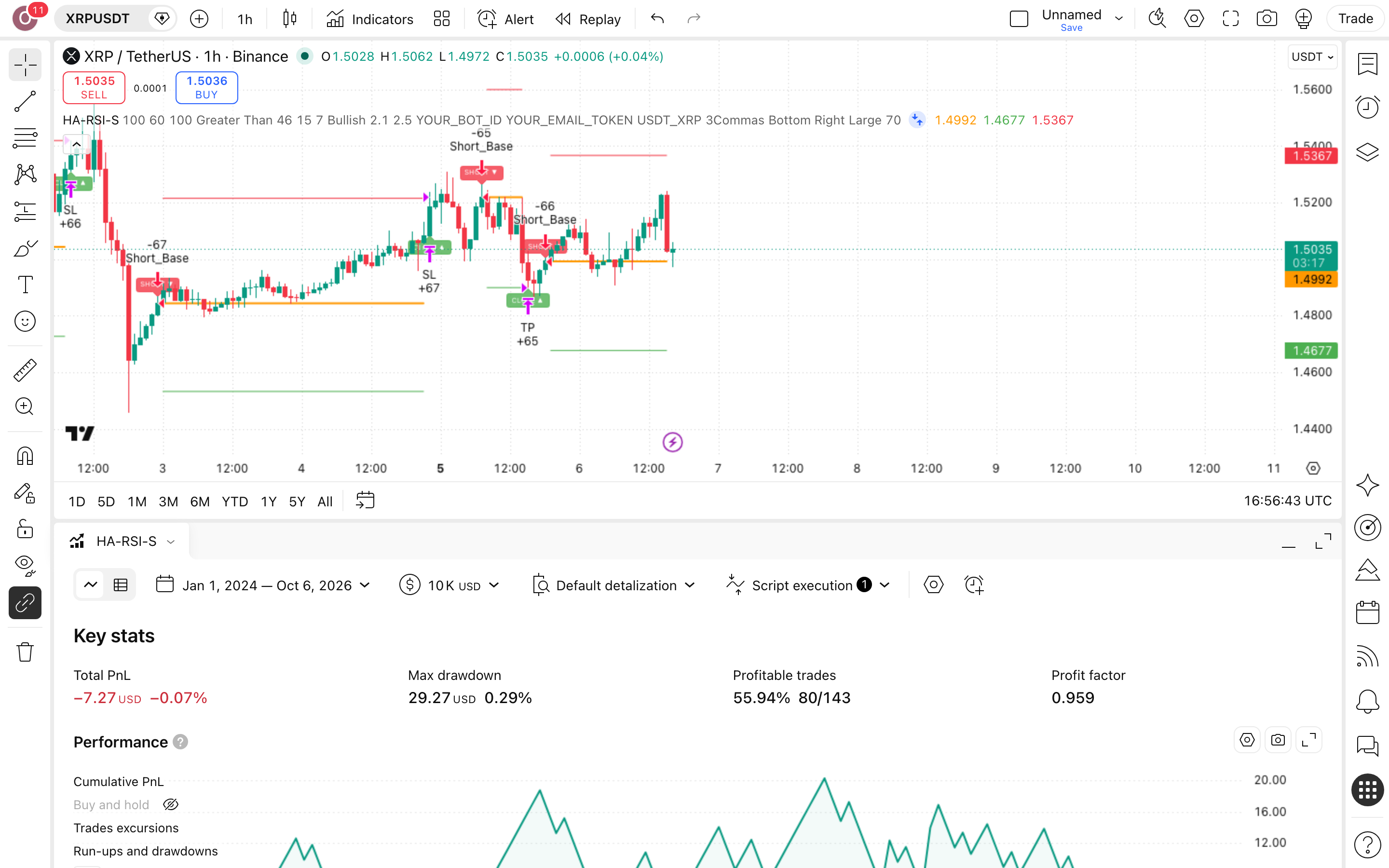Open the Object tree layers panel
The height and width of the screenshot is (868, 1389).
pos(1367,151)
